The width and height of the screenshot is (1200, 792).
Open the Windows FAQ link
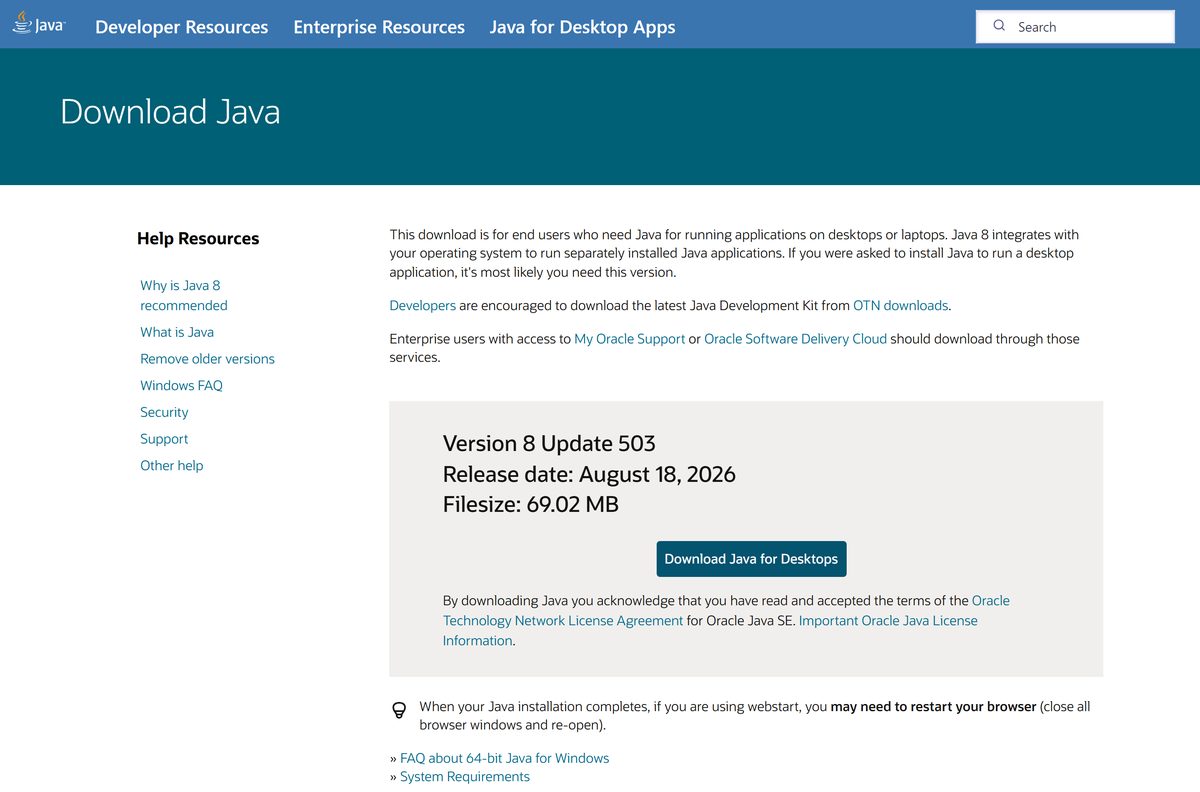tap(181, 385)
